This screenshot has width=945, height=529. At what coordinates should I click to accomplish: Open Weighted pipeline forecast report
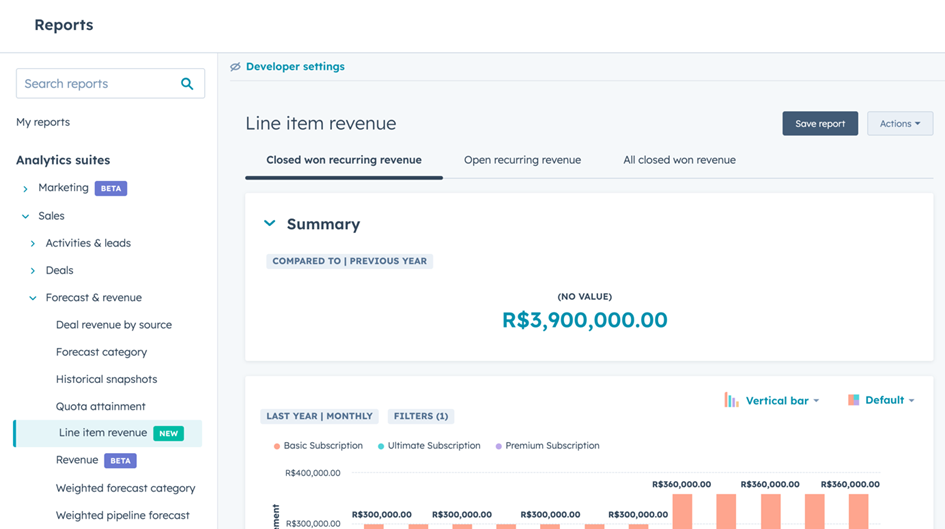pos(122,515)
